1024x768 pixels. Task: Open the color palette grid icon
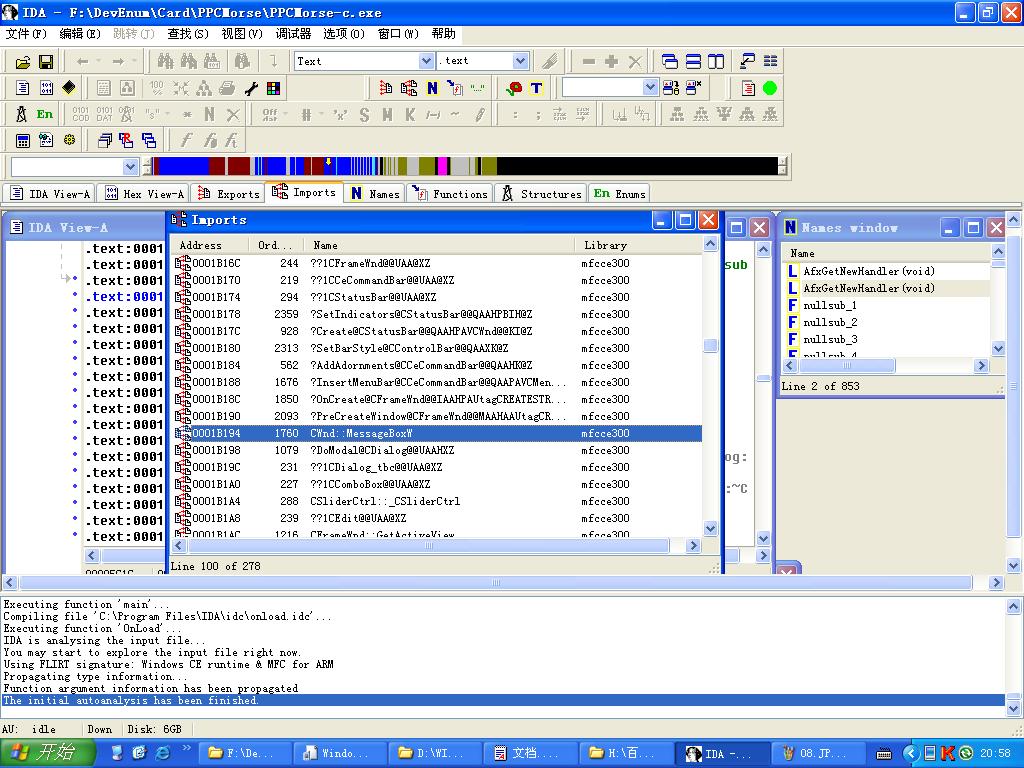click(x=274, y=88)
